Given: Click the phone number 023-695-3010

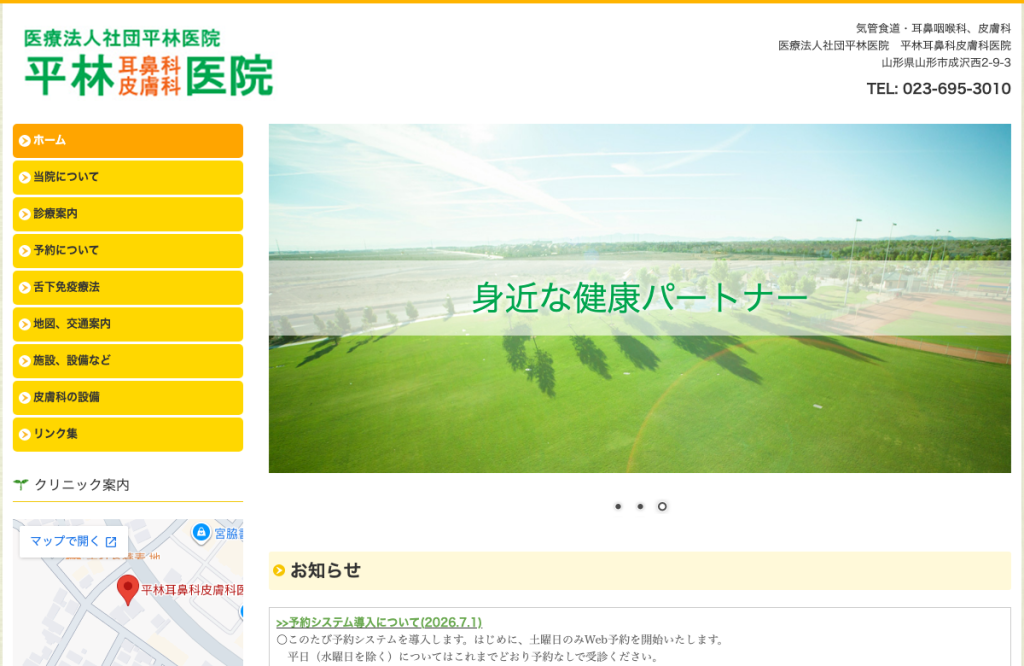Looking at the screenshot, I should coord(956,89).
